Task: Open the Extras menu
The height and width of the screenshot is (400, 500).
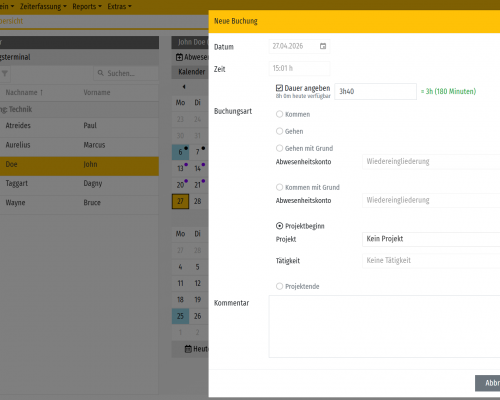Action: (x=119, y=6)
